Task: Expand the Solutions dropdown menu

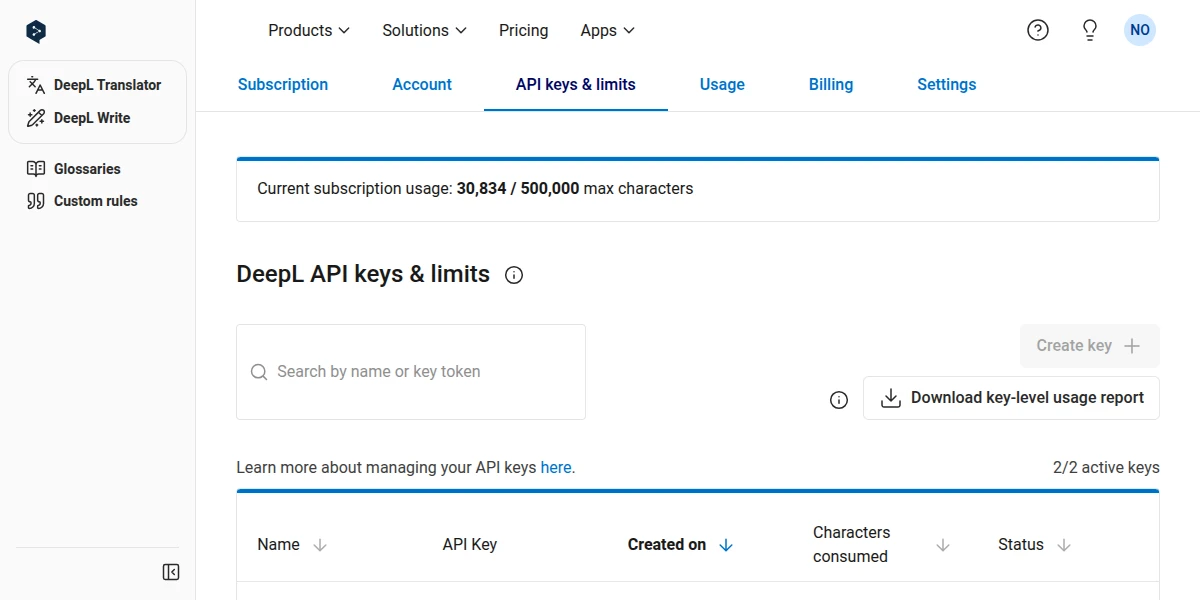Action: (424, 30)
